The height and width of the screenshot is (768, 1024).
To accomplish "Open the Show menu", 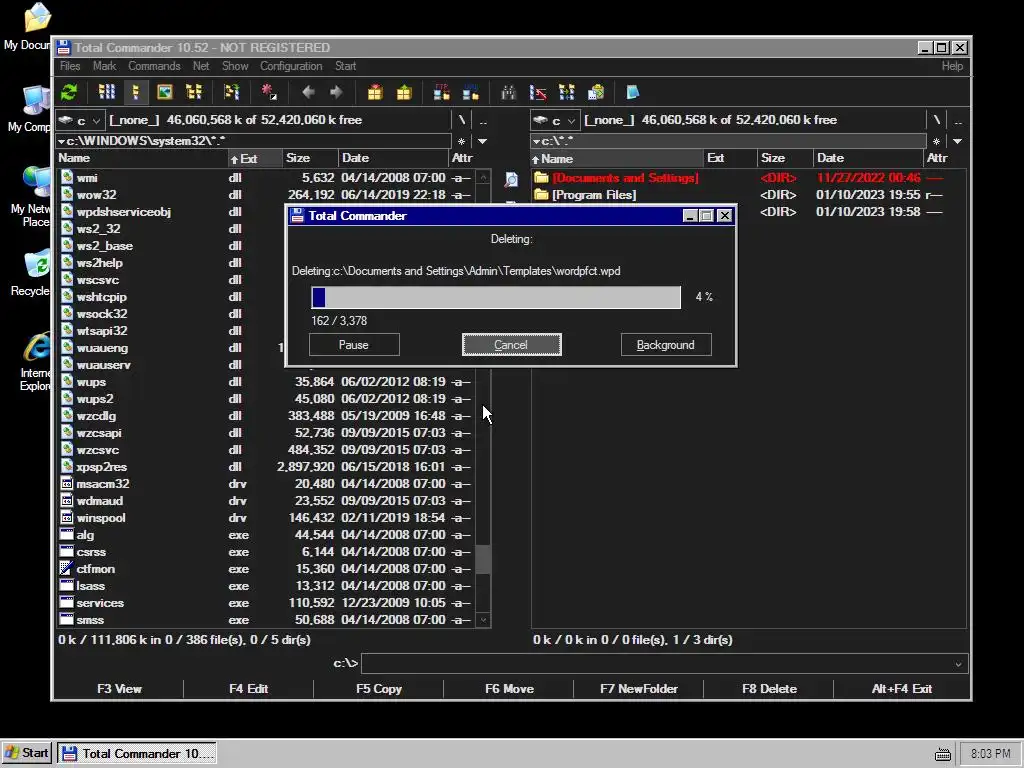I will coord(235,66).
